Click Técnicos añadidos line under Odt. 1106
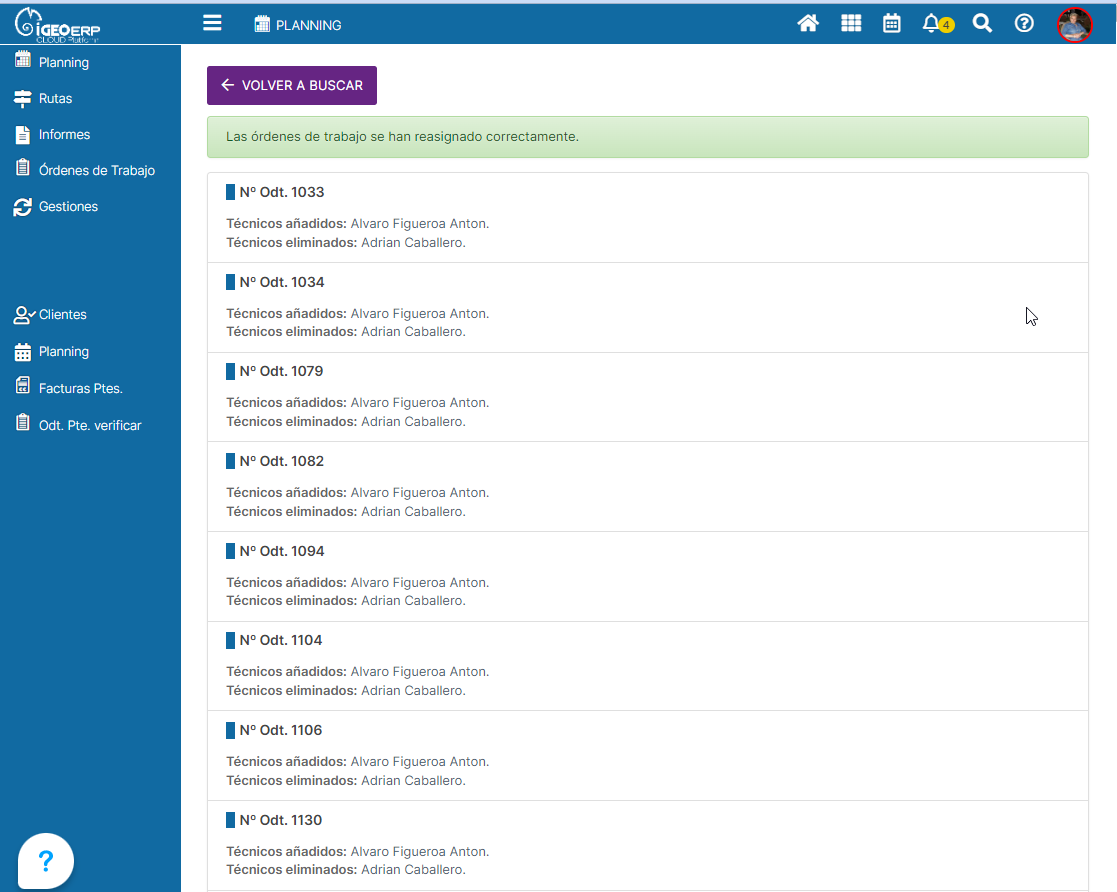Image resolution: width=1117 pixels, height=892 pixels. 358,762
